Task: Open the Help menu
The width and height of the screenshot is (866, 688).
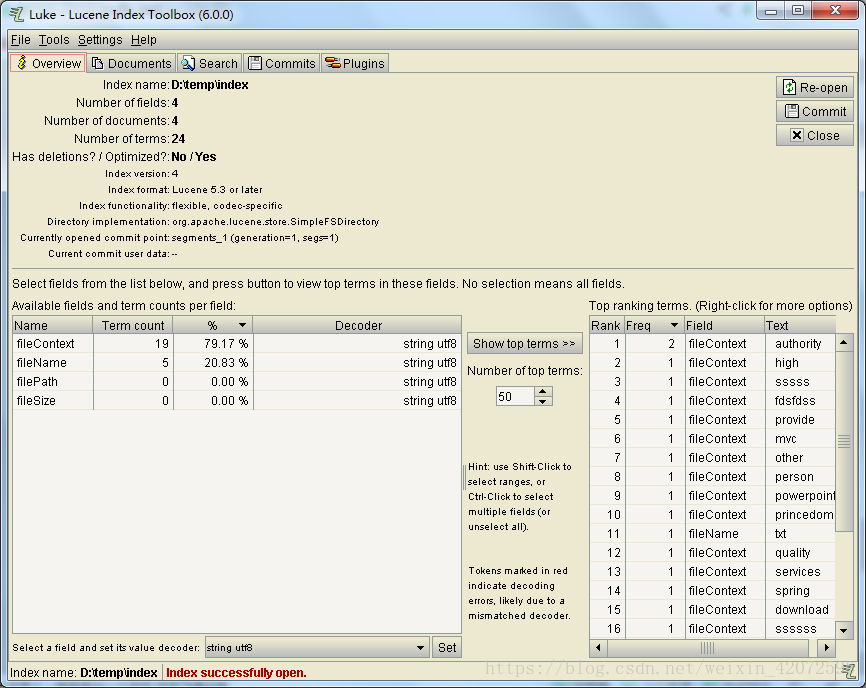Action: point(144,40)
